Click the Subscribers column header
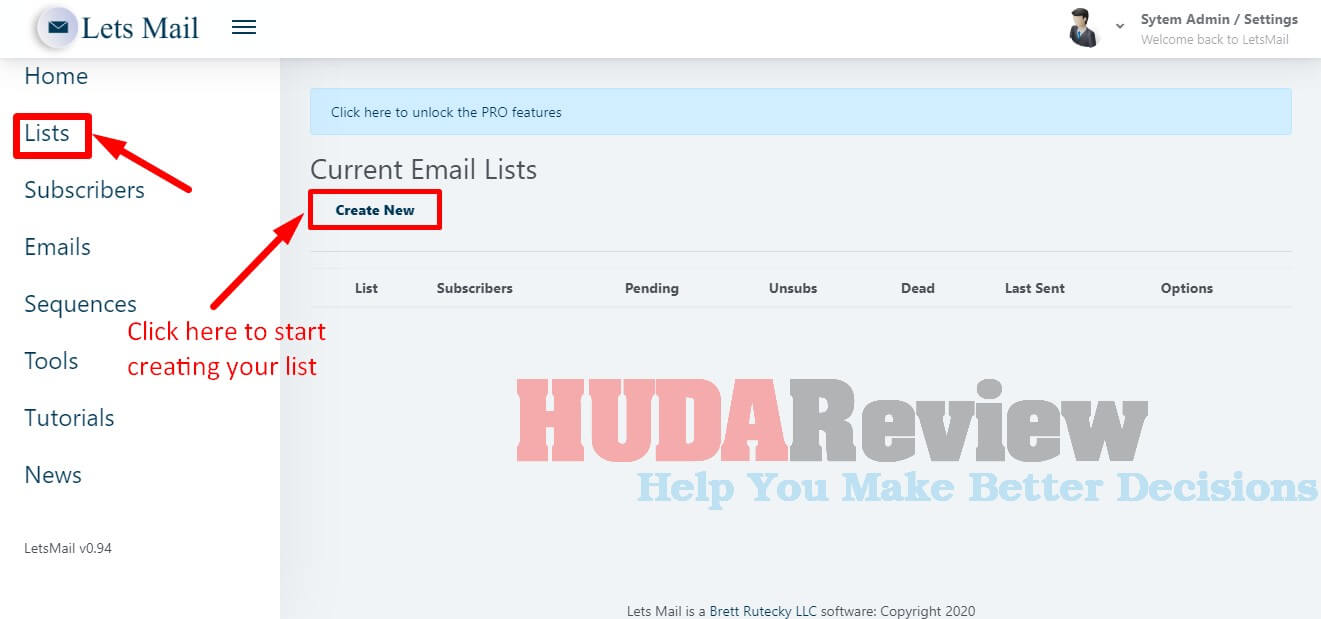1321x619 pixels. [475, 288]
